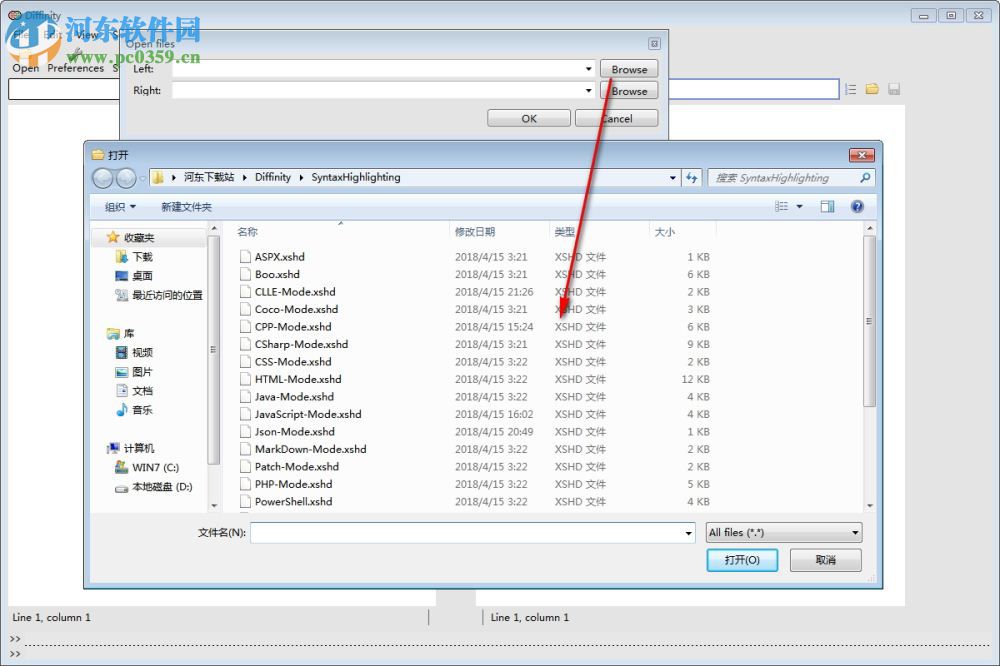Open the 组织 organize dropdown
Viewport: 1000px width, 666px height.
(121, 207)
